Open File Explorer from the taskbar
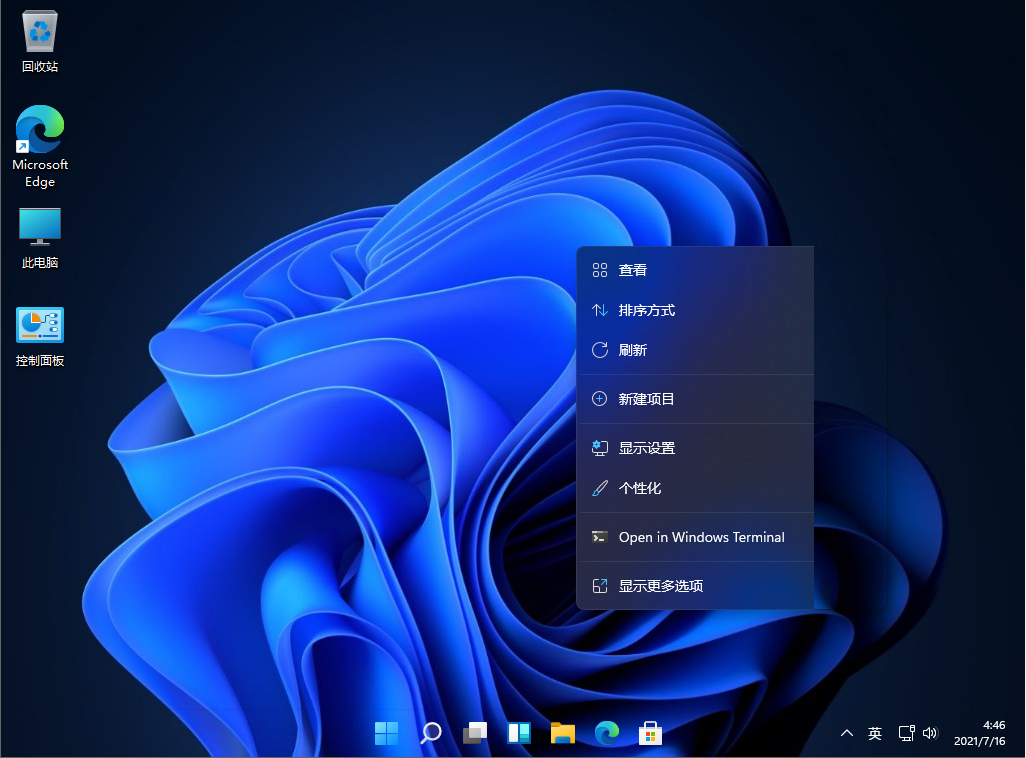Image resolution: width=1026 pixels, height=758 pixels. click(562, 733)
